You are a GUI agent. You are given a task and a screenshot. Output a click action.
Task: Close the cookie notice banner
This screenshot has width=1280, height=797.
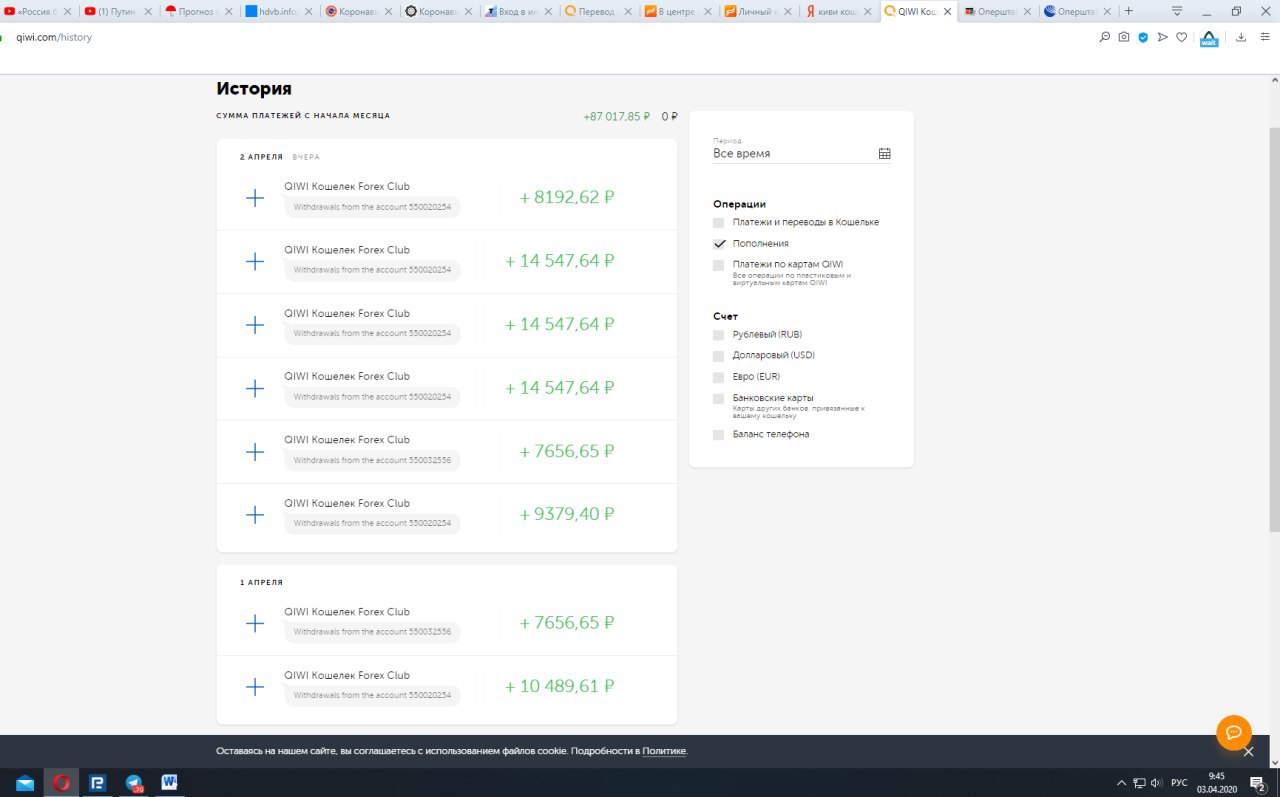1248,752
